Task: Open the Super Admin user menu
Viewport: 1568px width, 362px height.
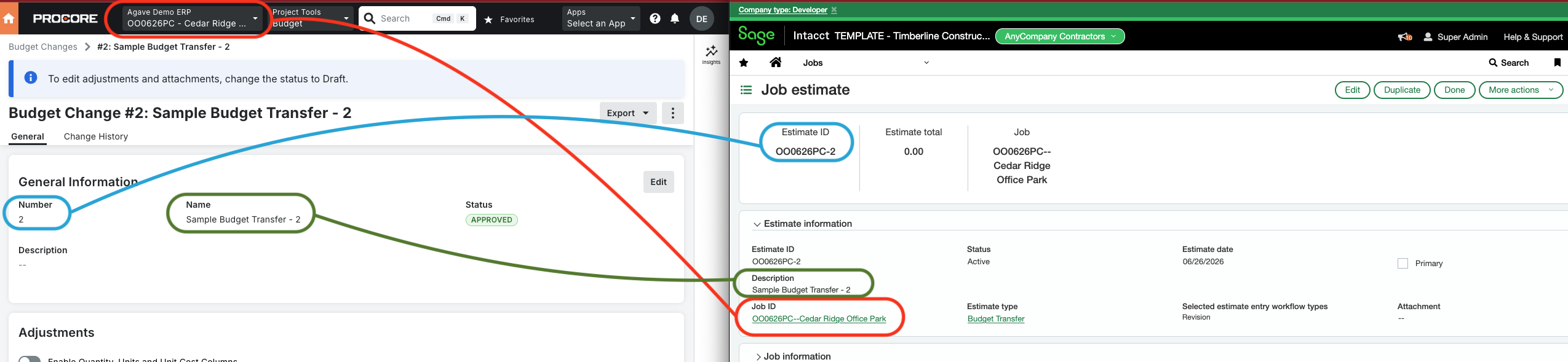Action: tap(1455, 37)
